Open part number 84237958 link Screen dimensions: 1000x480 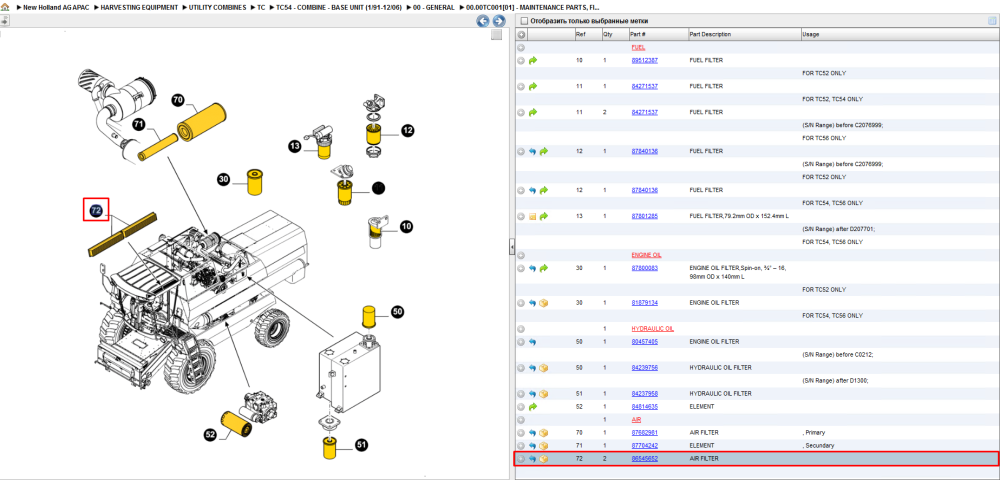(x=644, y=393)
